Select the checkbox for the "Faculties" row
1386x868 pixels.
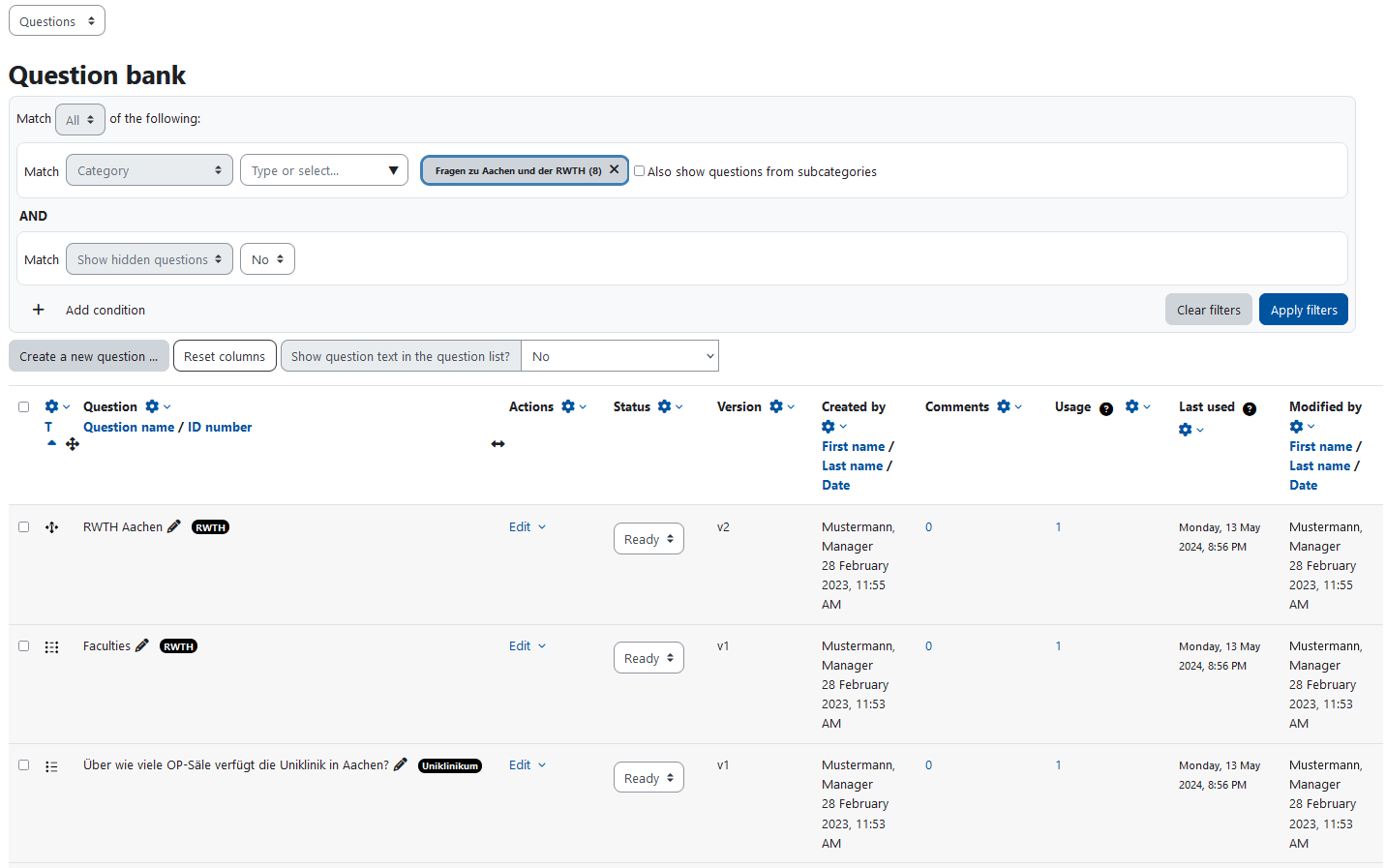click(x=24, y=646)
